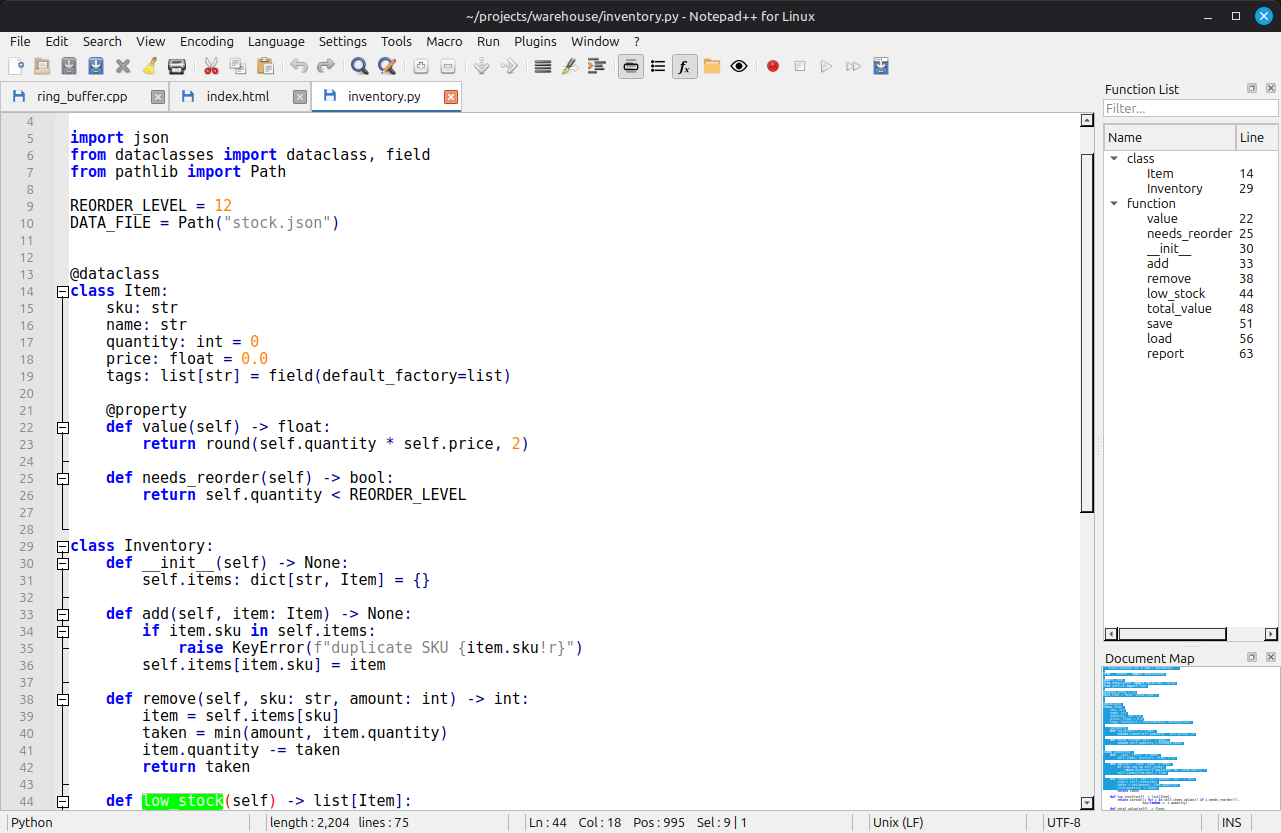Close the Function List panel
This screenshot has width=1281, height=833.
coord(1270,88)
